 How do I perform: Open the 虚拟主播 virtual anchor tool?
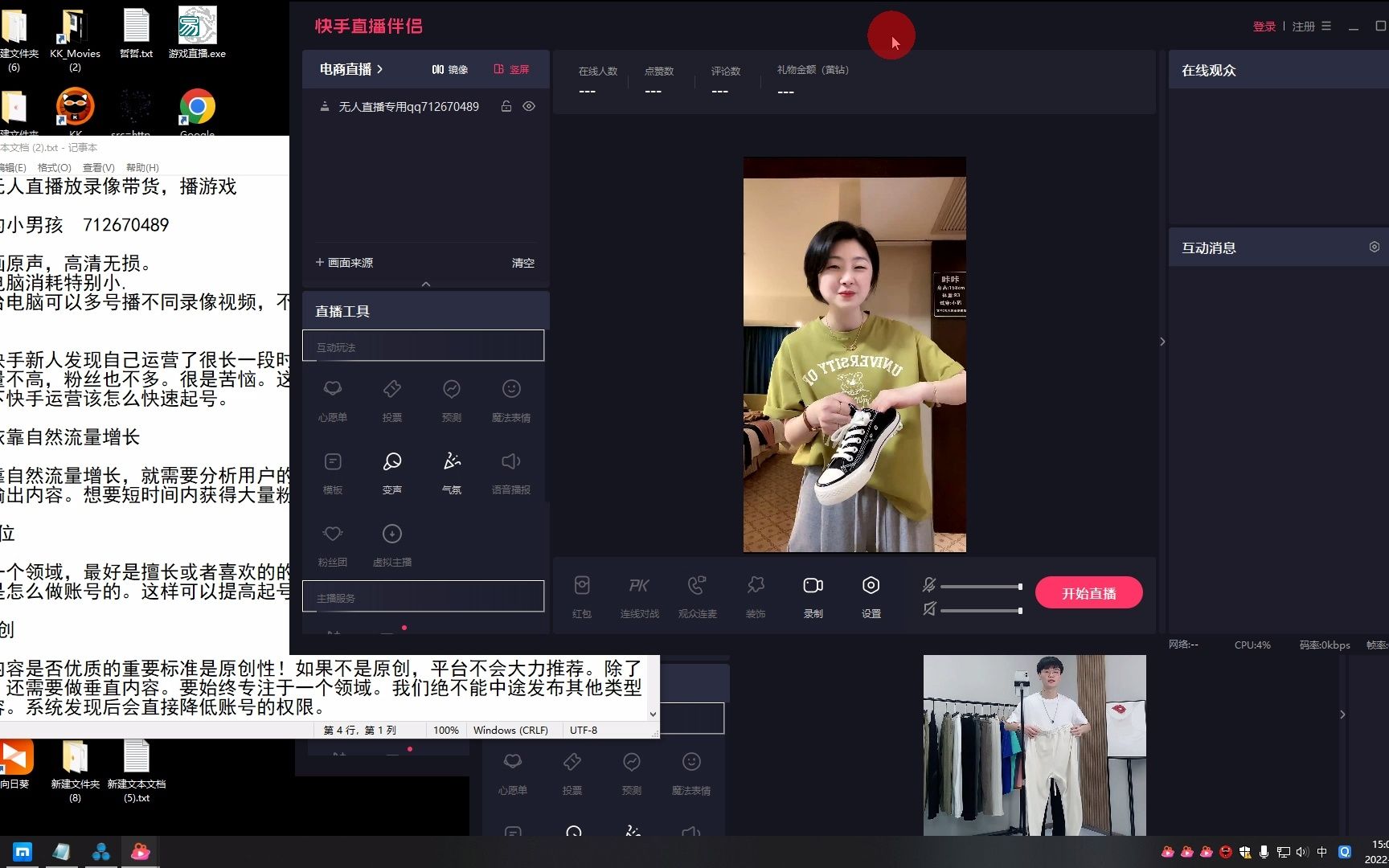(x=392, y=544)
